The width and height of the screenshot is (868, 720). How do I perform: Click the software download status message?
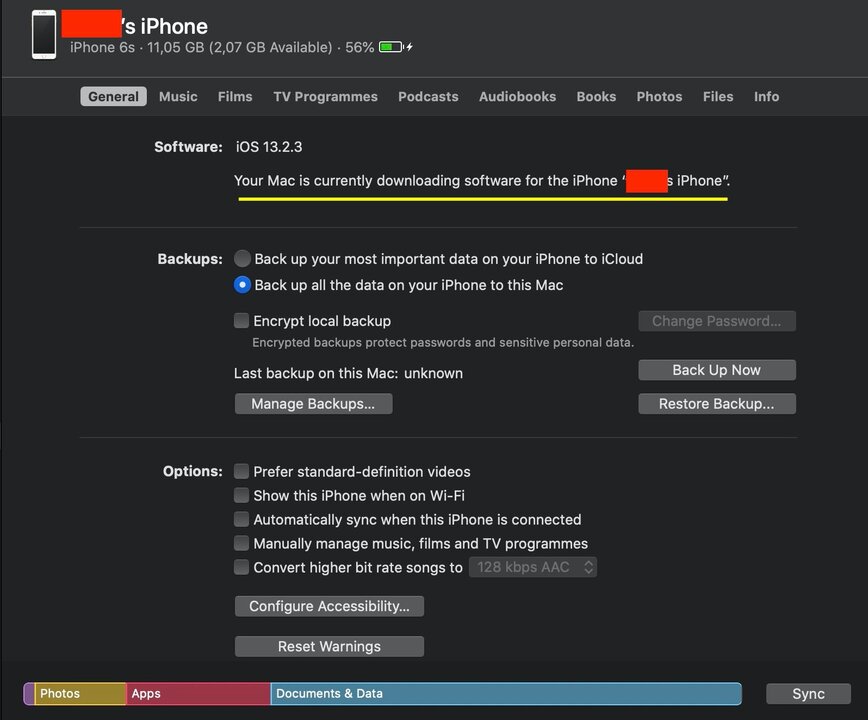tap(482, 181)
